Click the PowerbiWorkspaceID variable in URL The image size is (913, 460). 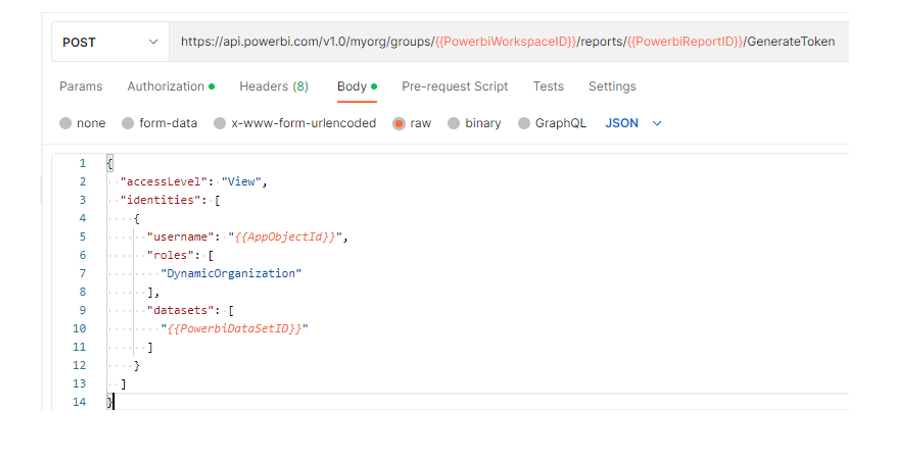pyautogui.click(x=505, y=41)
